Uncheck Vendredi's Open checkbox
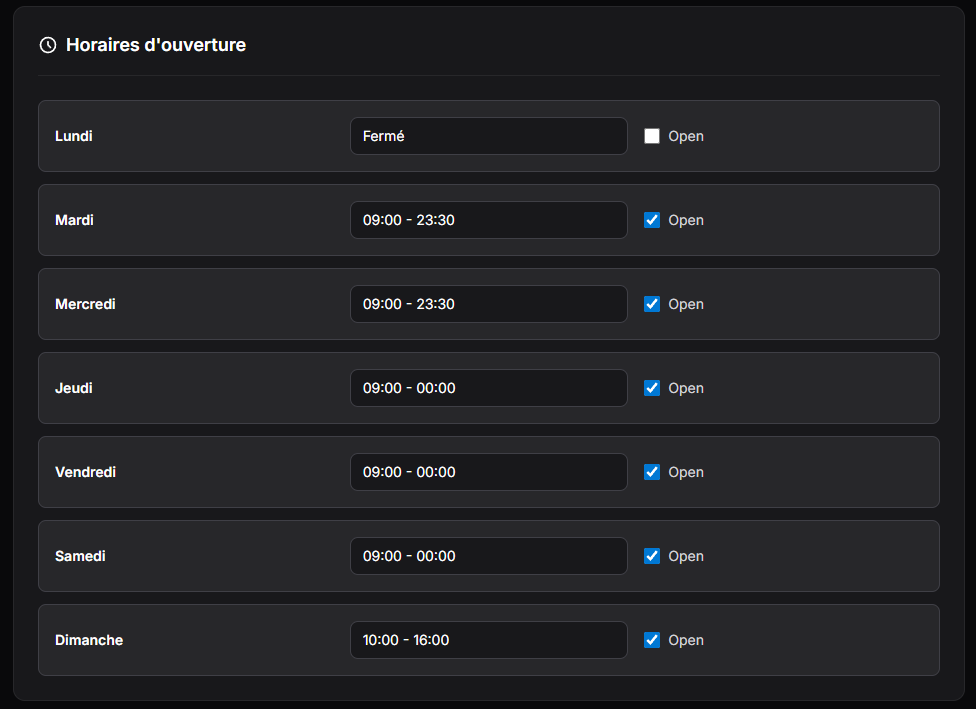 point(652,472)
